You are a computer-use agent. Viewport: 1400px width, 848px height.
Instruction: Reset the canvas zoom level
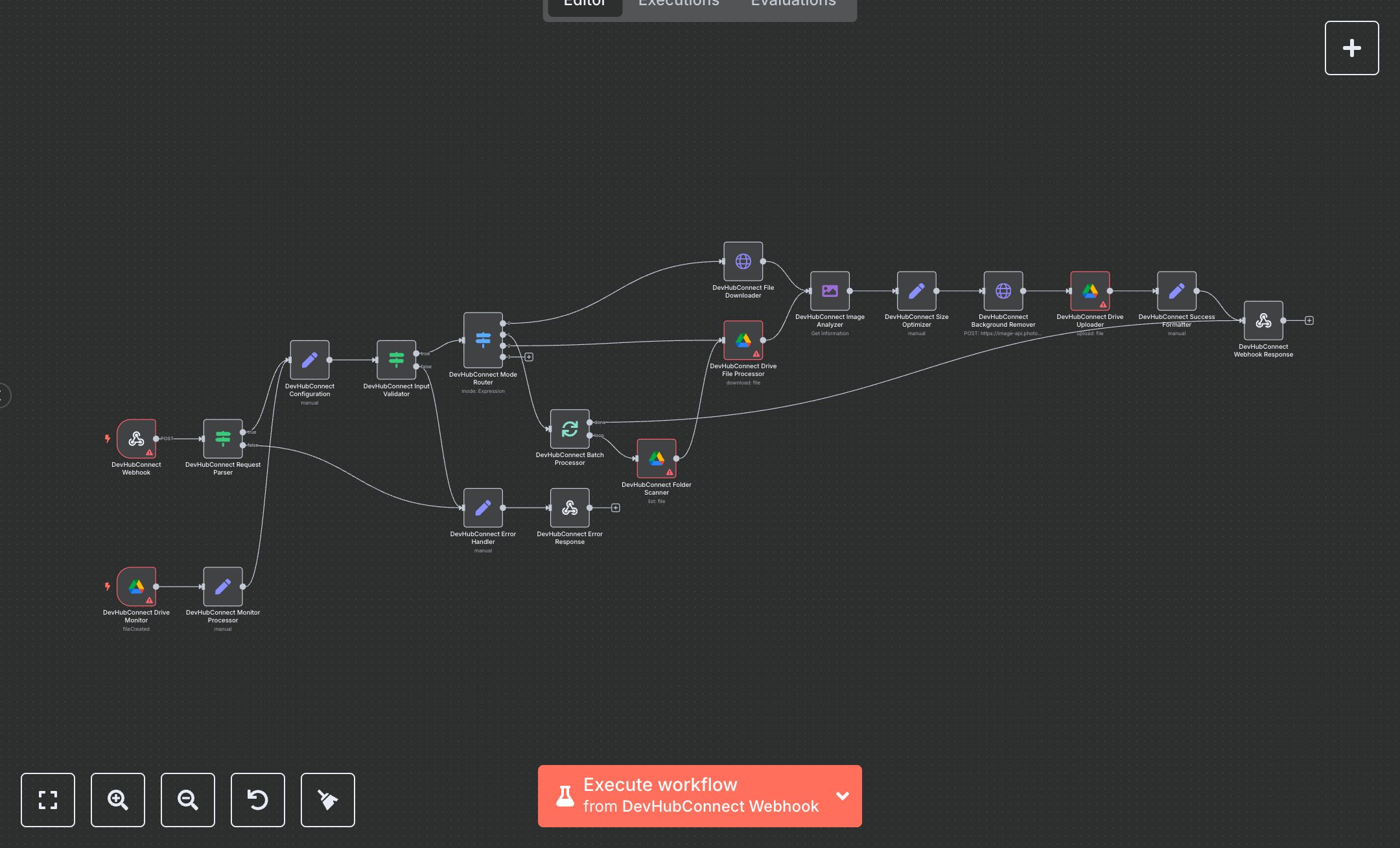(258, 800)
